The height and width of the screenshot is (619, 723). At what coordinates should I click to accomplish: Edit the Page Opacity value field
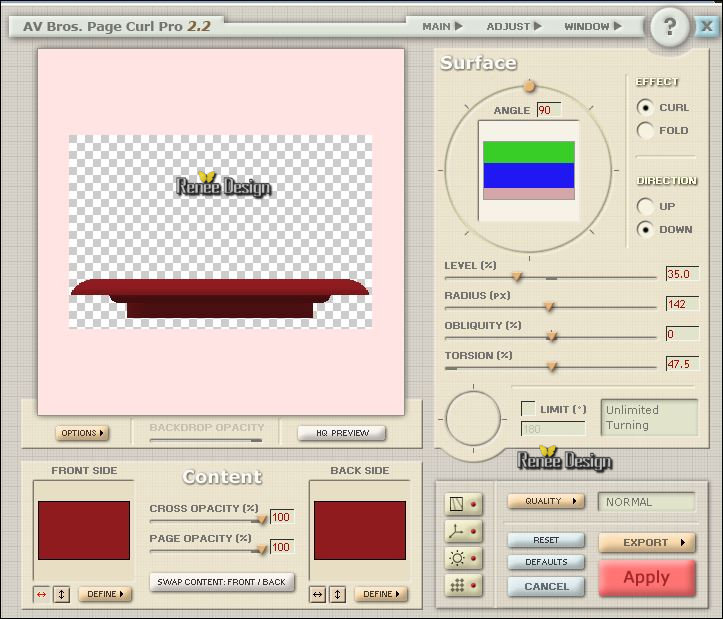coord(281,547)
